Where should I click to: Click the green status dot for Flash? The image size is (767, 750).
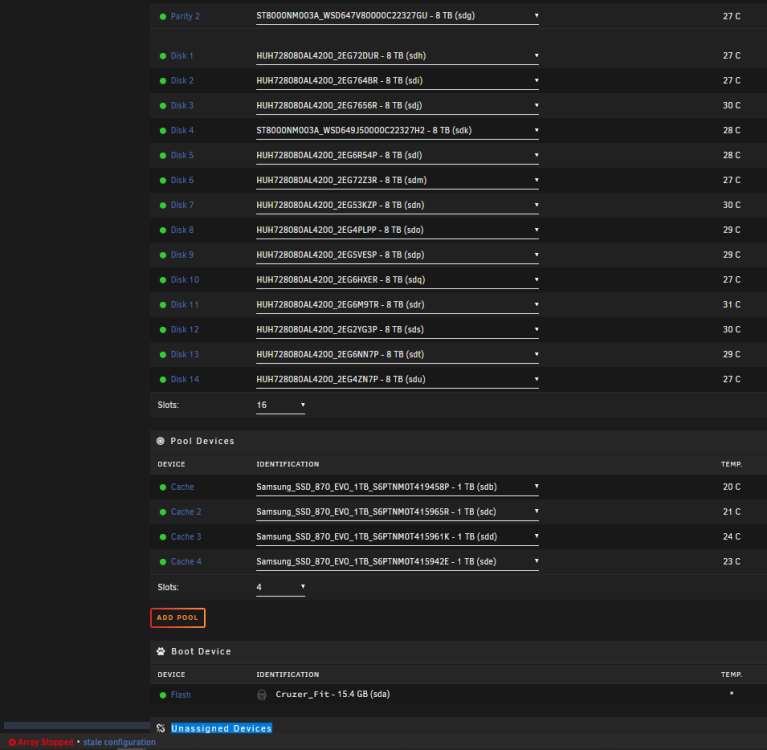tap(163, 695)
